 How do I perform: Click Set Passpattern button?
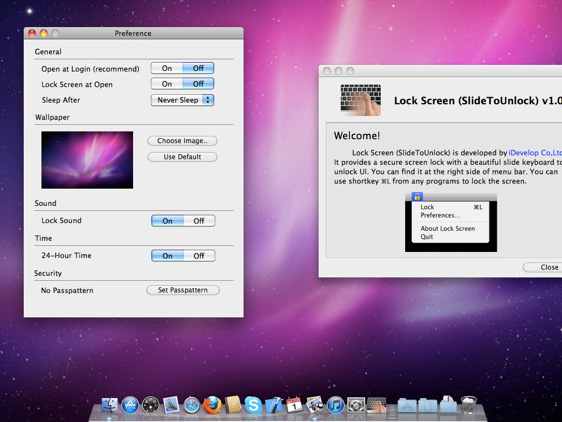183,290
